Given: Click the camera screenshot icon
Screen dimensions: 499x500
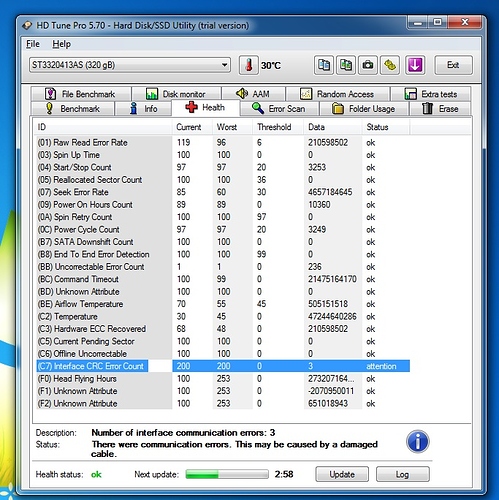Looking at the screenshot, I should point(368,65).
